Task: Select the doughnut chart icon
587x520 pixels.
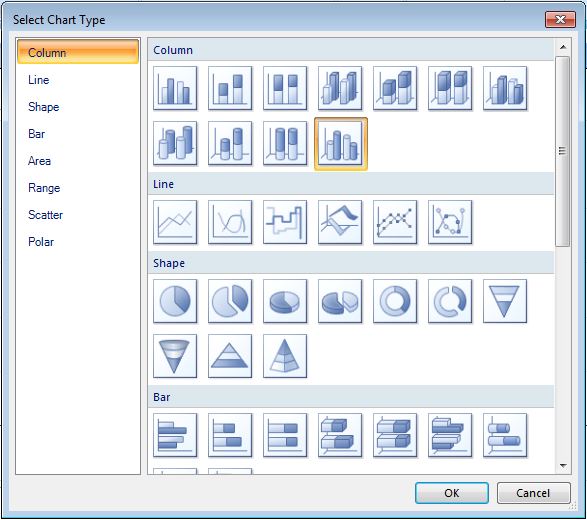Action: [395, 301]
